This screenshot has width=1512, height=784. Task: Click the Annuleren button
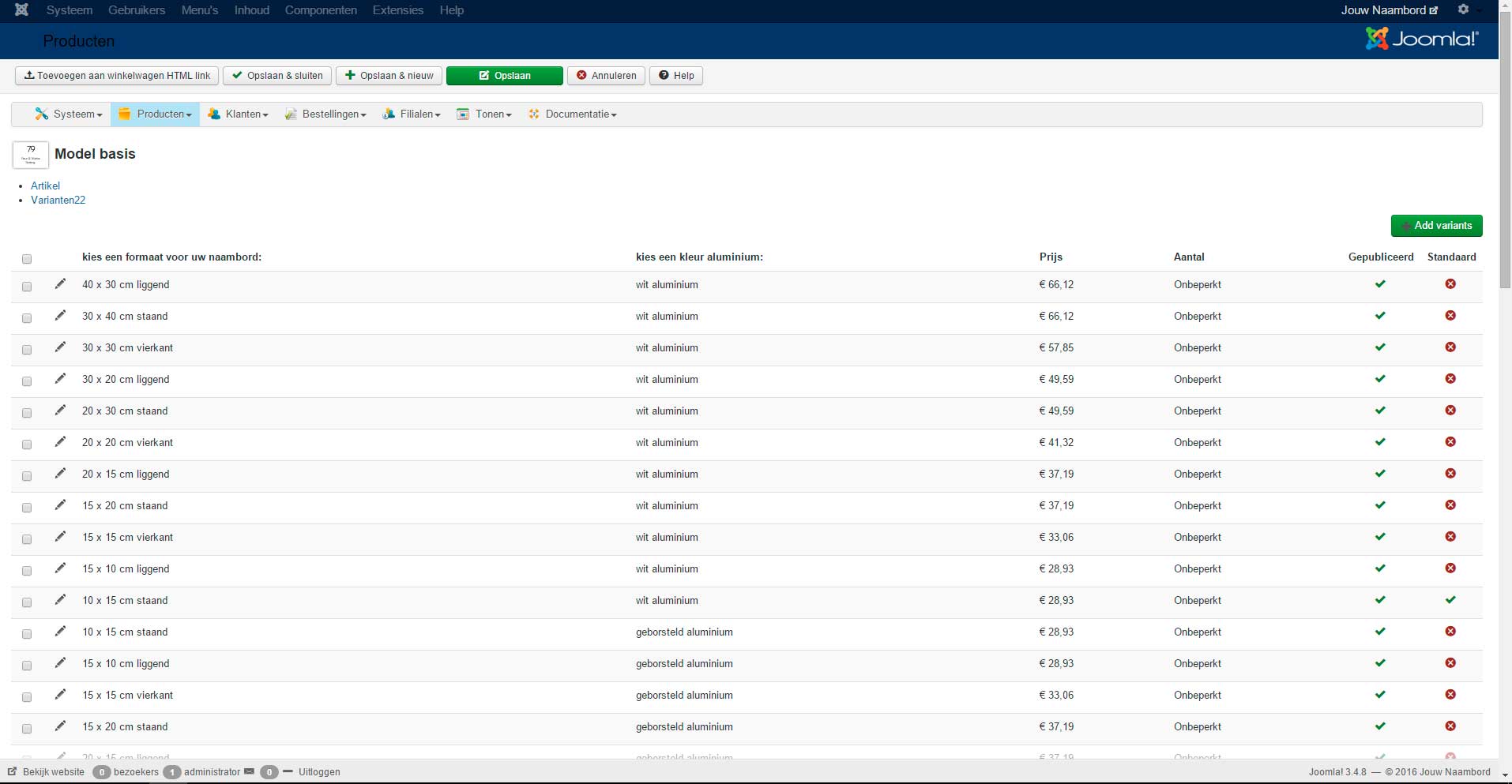click(607, 76)
